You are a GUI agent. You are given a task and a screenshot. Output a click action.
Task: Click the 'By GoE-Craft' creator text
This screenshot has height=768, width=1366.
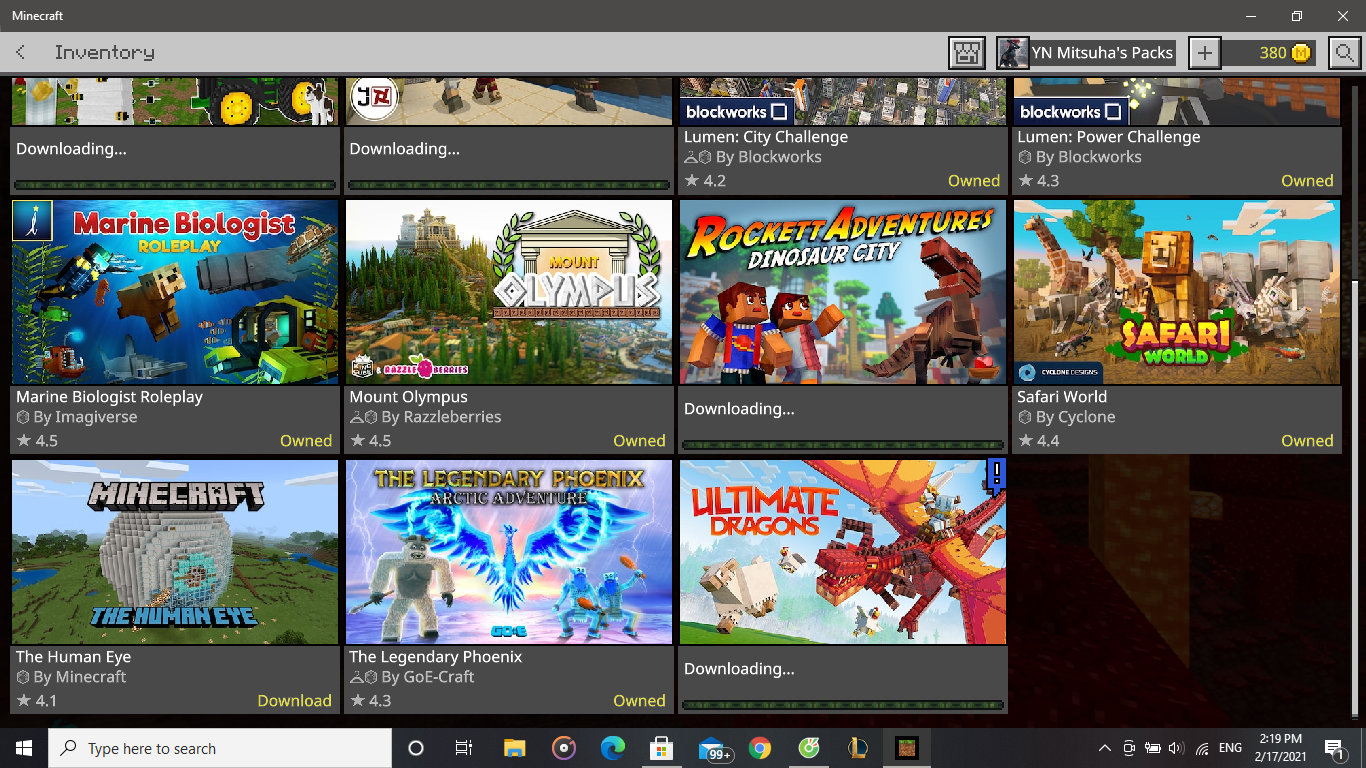click(x=428, y=677)
